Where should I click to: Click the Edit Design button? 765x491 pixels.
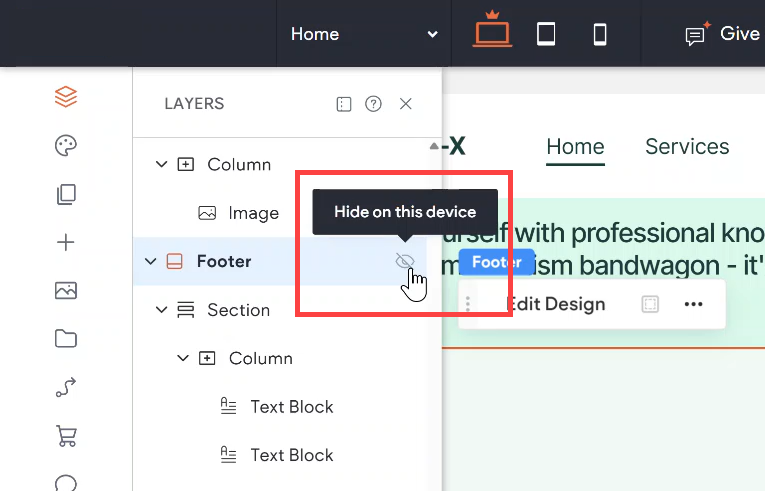click(x=555, y=304)
